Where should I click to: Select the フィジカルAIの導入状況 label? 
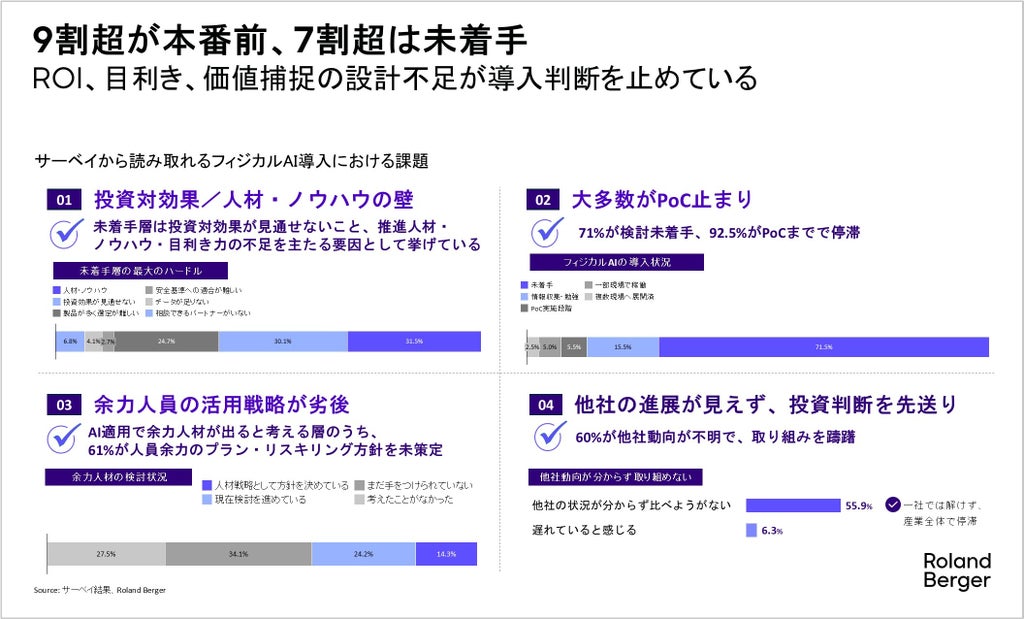(616, 262)
